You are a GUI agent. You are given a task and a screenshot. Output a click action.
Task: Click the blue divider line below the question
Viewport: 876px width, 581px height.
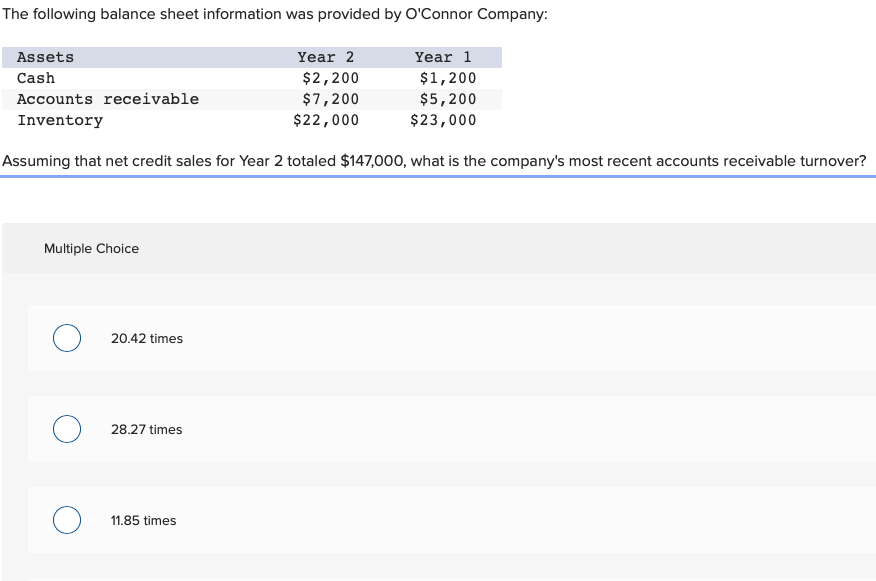coord(438,178)
